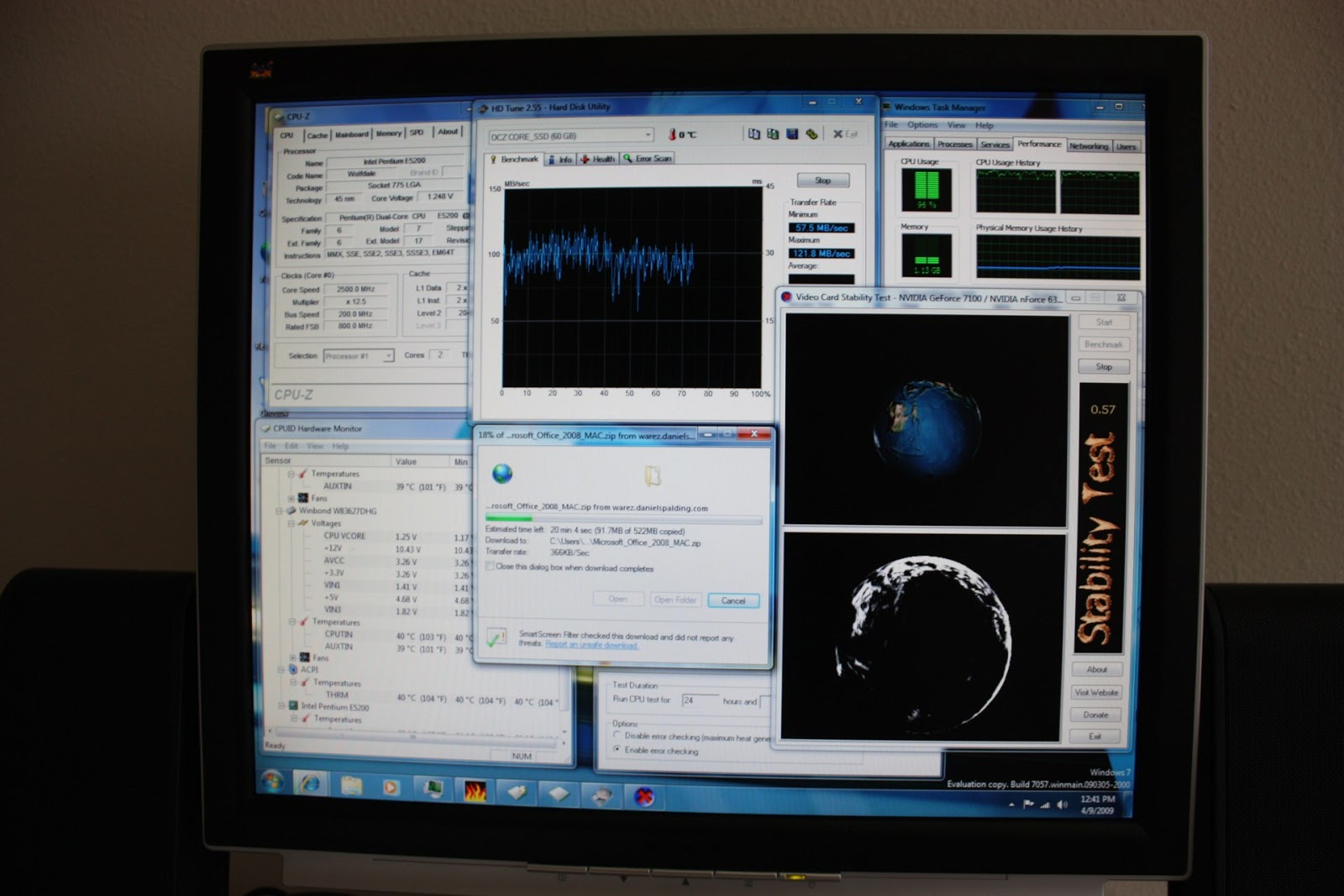Collapse the Temperatures node under ACPI

click(294, 682)
